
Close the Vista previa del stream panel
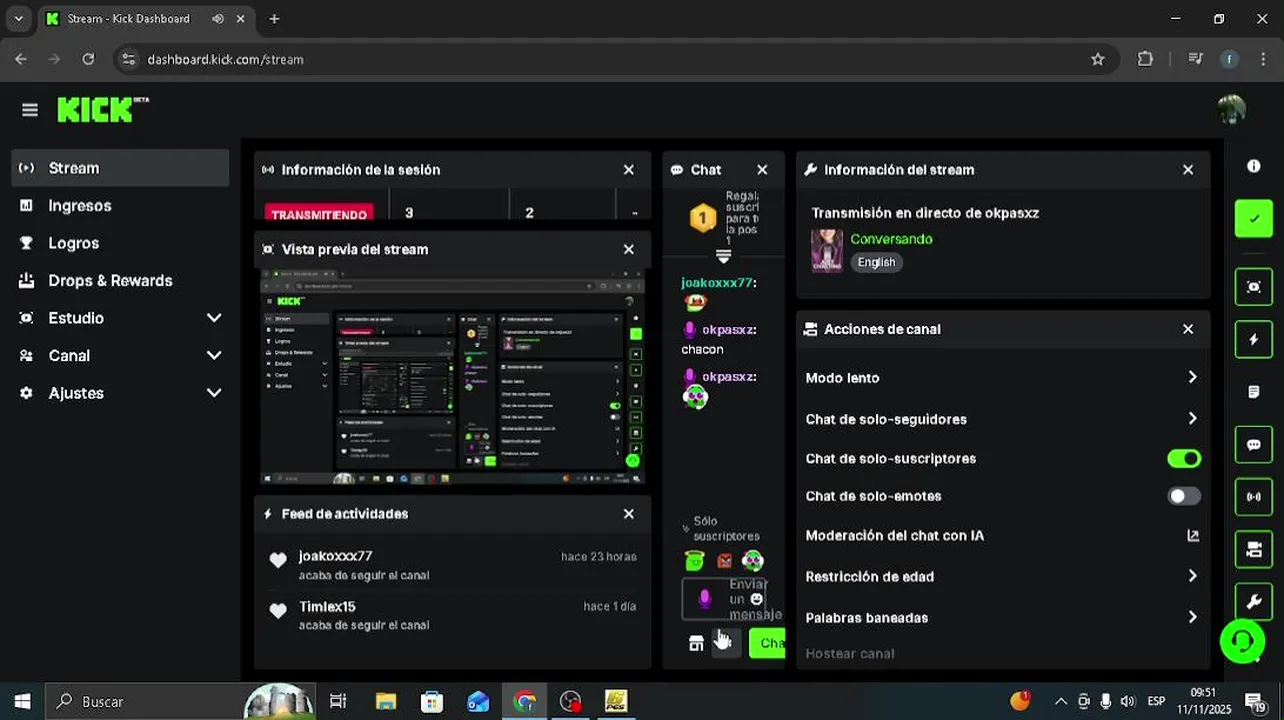[629, 250]
